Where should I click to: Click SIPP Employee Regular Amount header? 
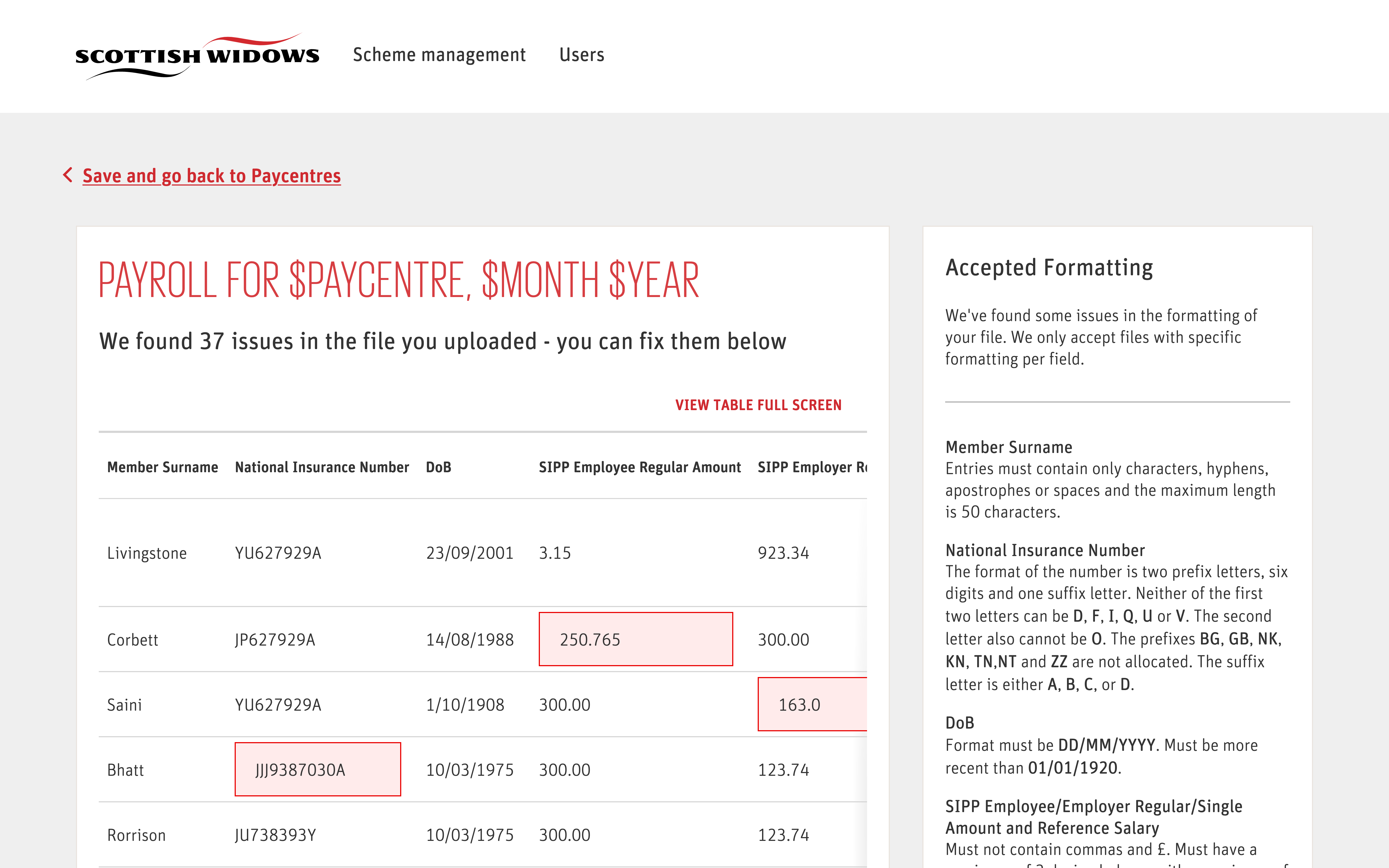tap(639, 467)
